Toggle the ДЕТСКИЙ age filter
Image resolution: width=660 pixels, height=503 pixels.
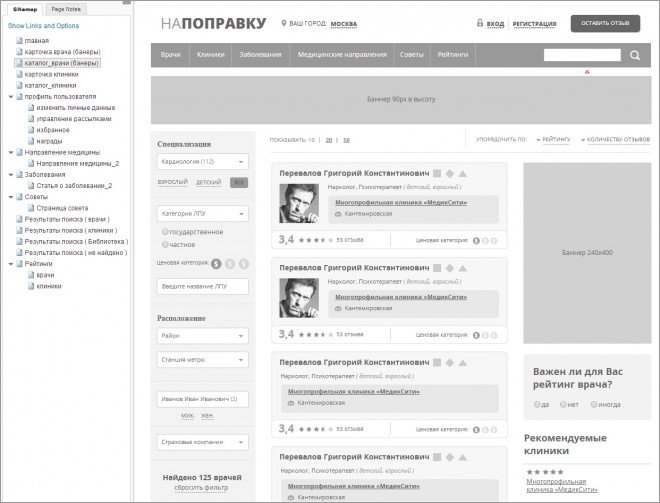click(x=208, y=182)
